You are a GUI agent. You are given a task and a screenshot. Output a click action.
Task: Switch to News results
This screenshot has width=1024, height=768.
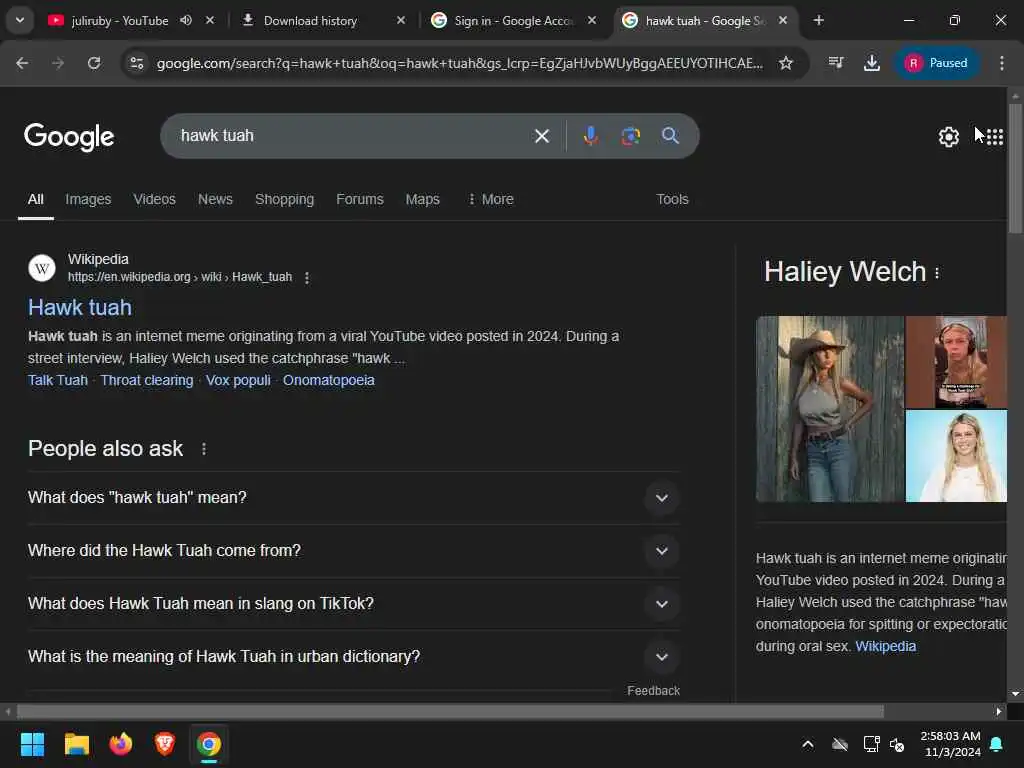215,199
